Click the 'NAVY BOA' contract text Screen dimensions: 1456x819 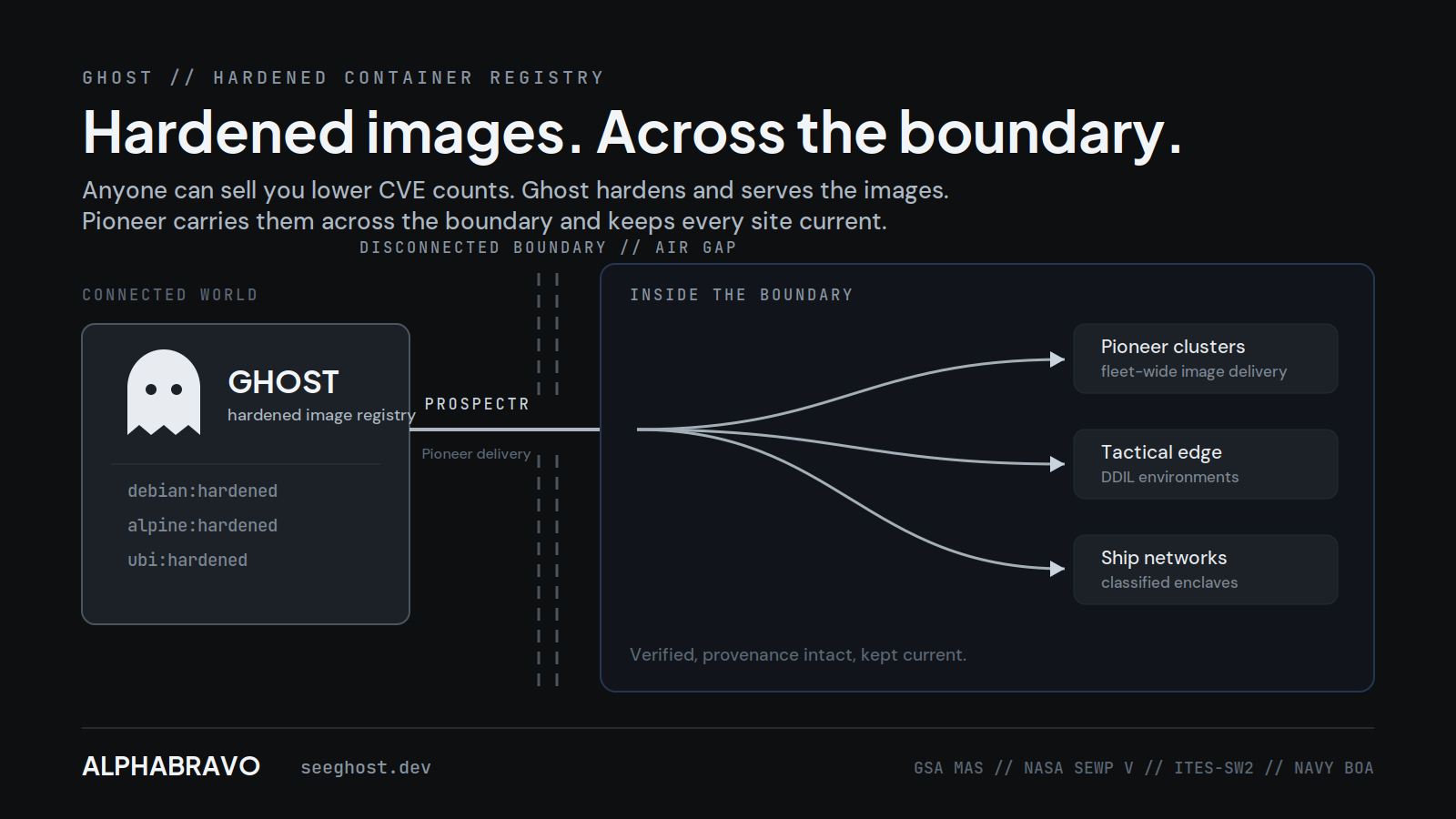(1334, 768)
